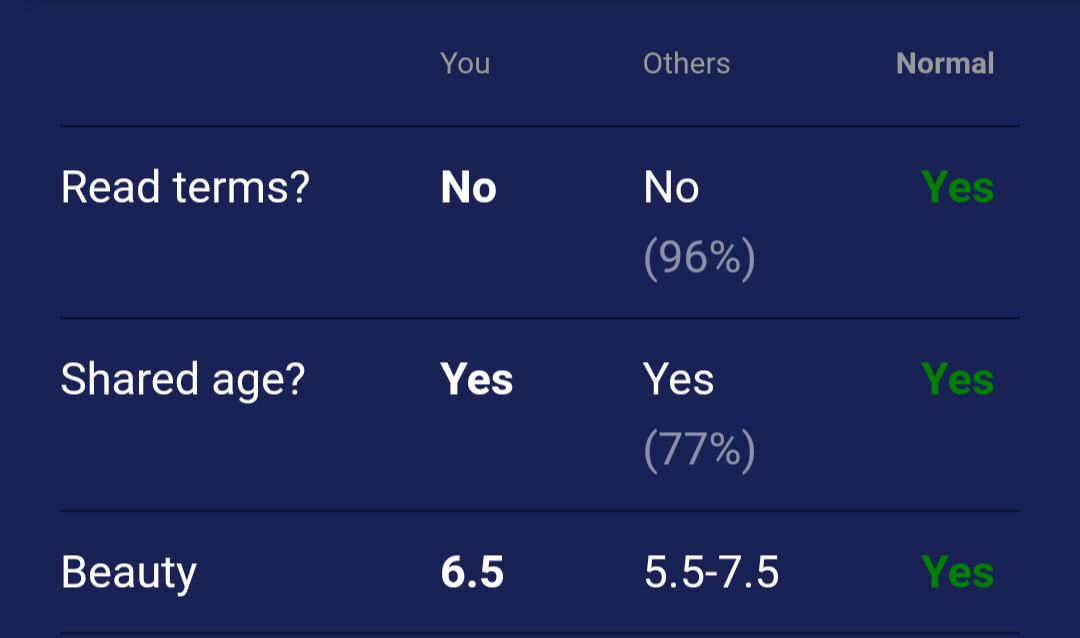This screenshot has height=638, width=1080.
Task: Click the "You" column header
Action: click(465, 64)
